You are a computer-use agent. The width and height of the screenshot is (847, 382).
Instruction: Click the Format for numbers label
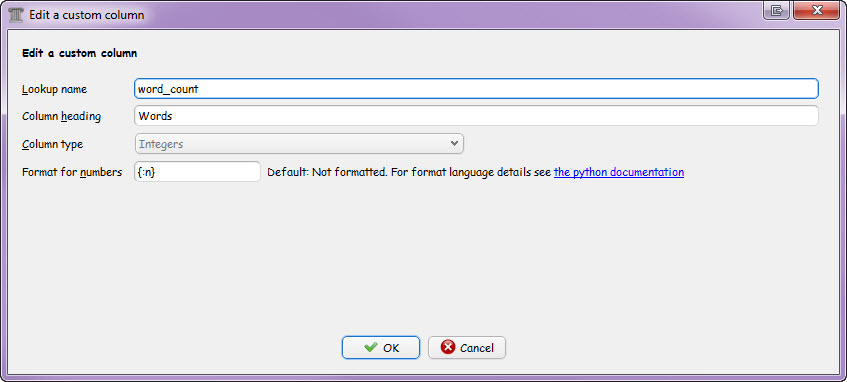72,172
